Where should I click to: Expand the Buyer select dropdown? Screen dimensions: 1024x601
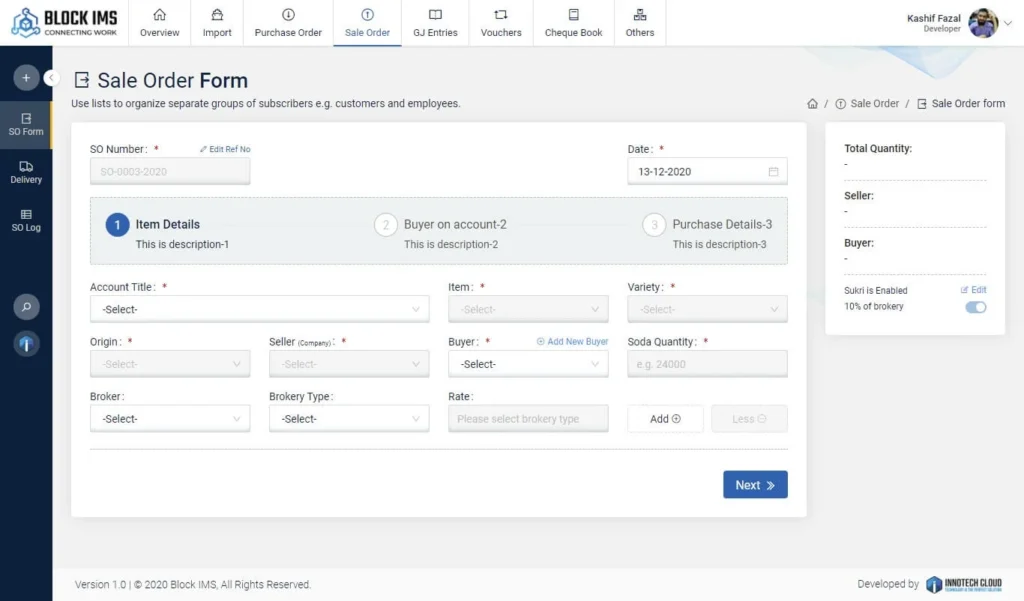(x=528, y=365)
